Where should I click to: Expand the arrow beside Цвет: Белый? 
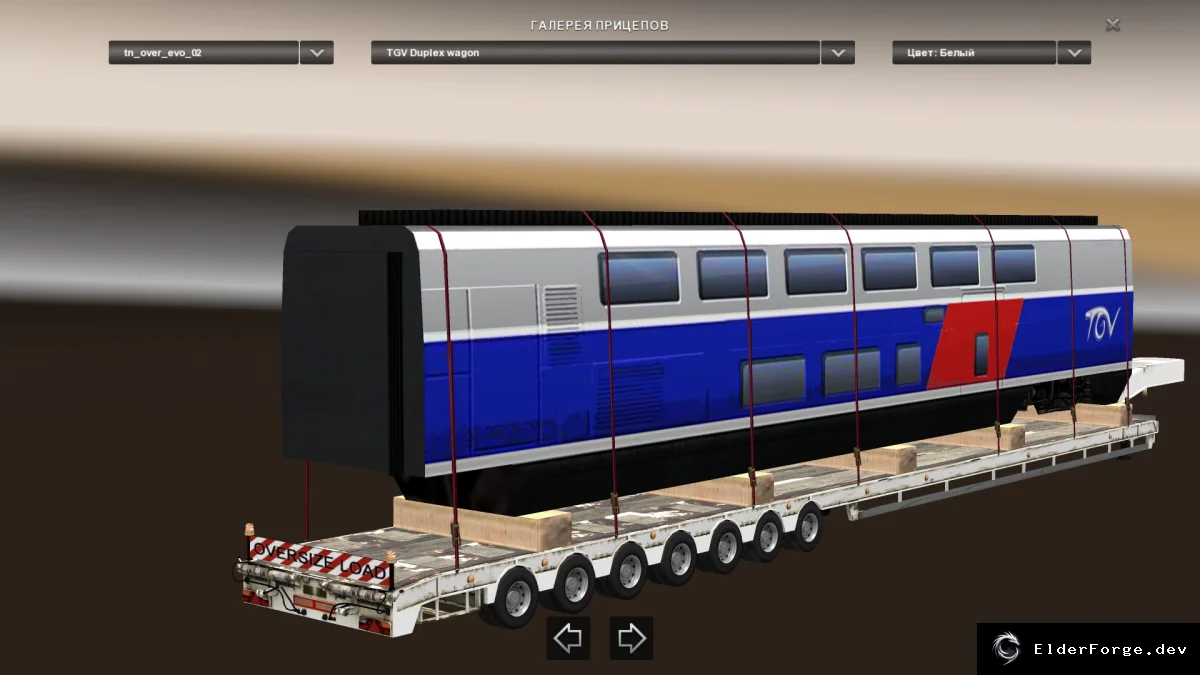[1074, 52]
